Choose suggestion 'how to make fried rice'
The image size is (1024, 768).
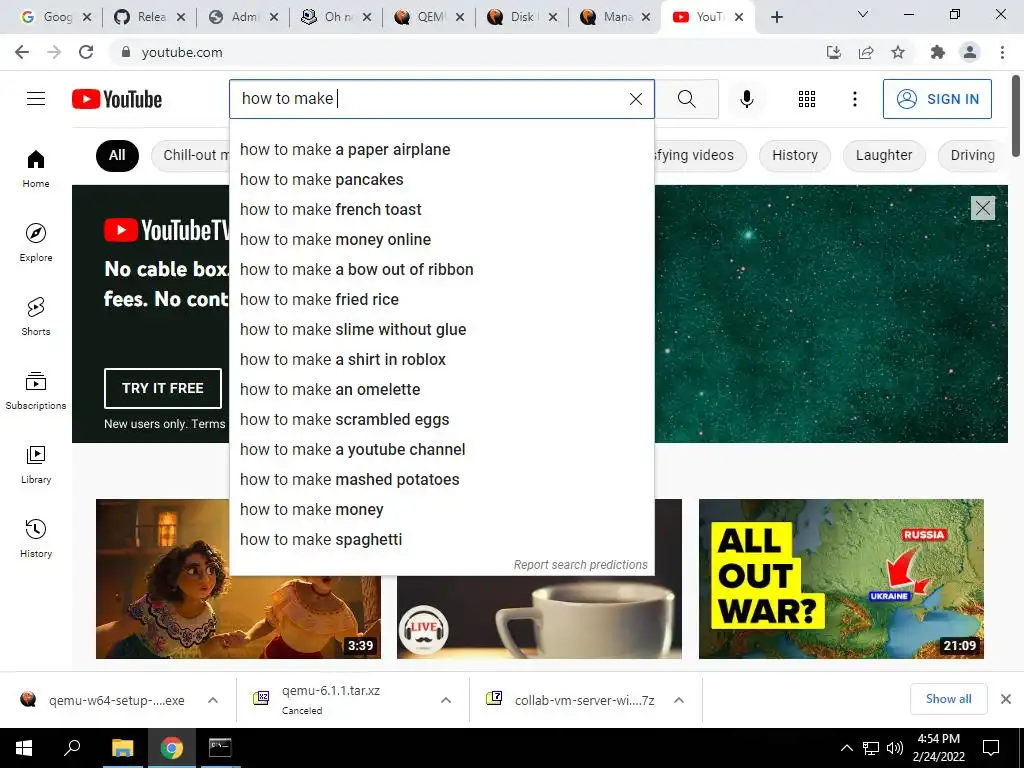(x=441, y=300)
